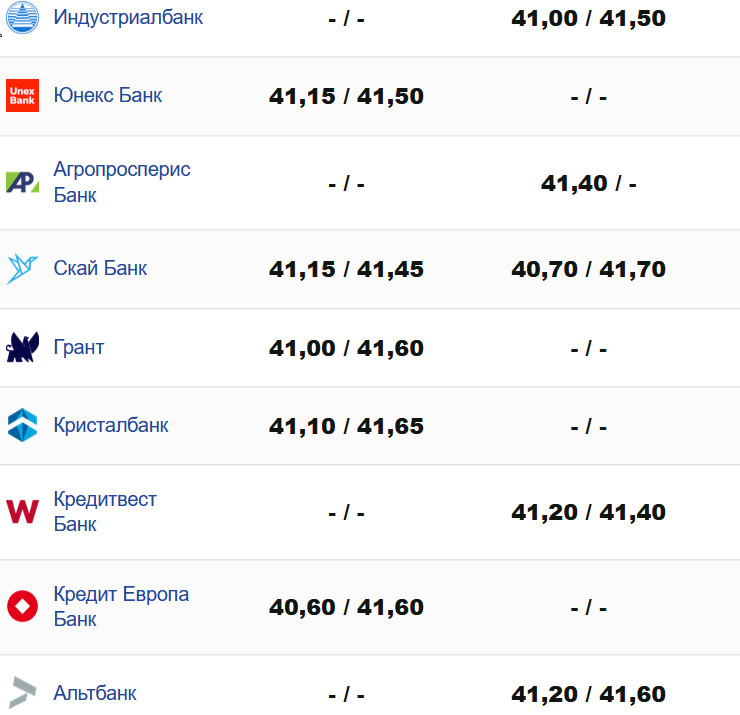Click Кредит Европа Банк rate 40,60 / 41,60

[x=346, y=607]
